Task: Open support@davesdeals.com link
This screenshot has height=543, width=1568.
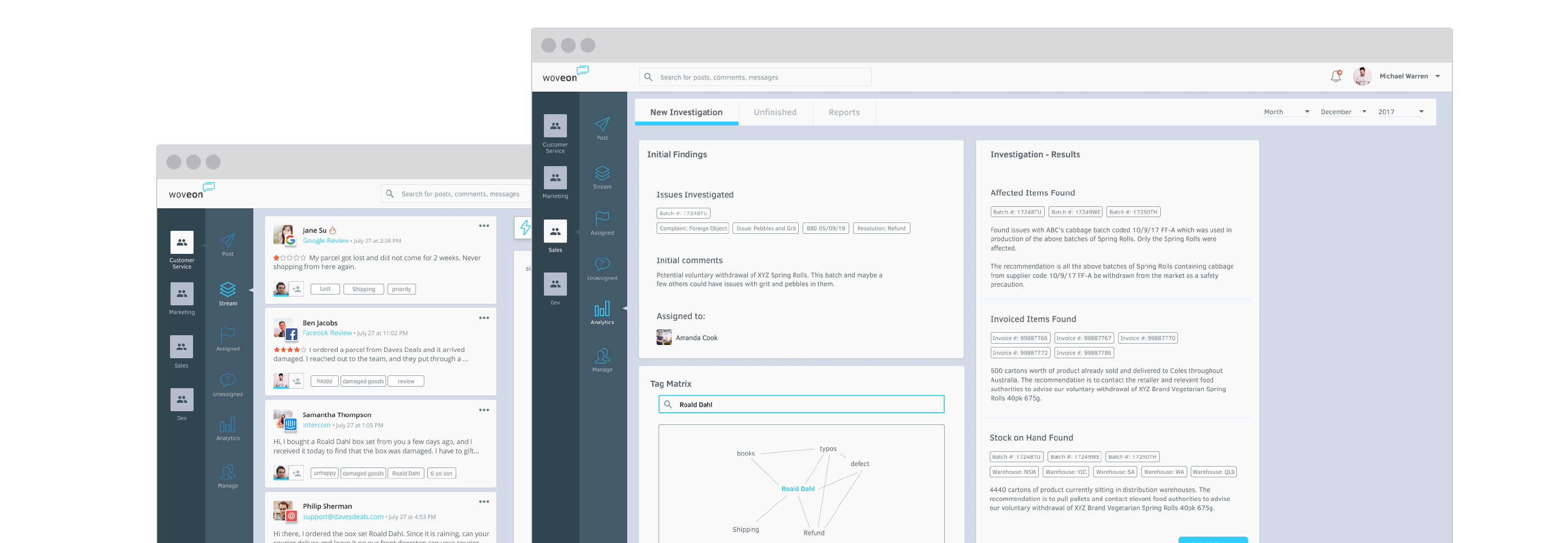Action: coord(343,517)
